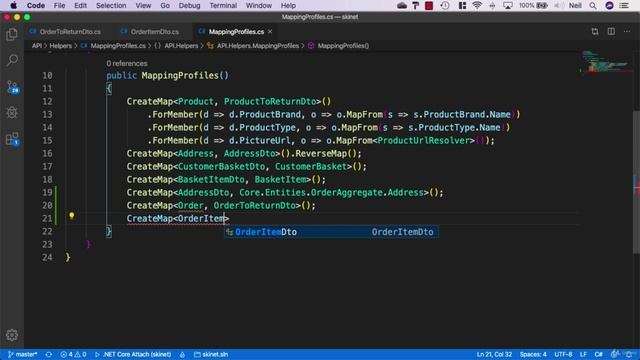Open the Code application menu
The height and width of the screenshot is (360, 640).
pos(36,5)
